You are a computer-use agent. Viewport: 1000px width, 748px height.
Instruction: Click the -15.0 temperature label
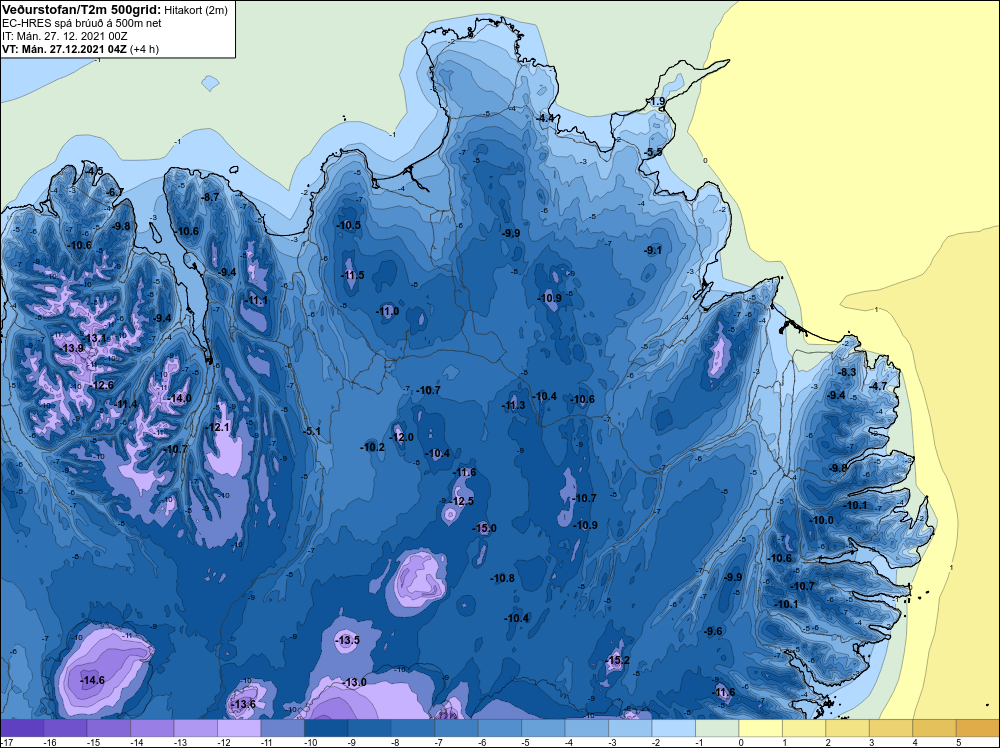coord(484,528)
